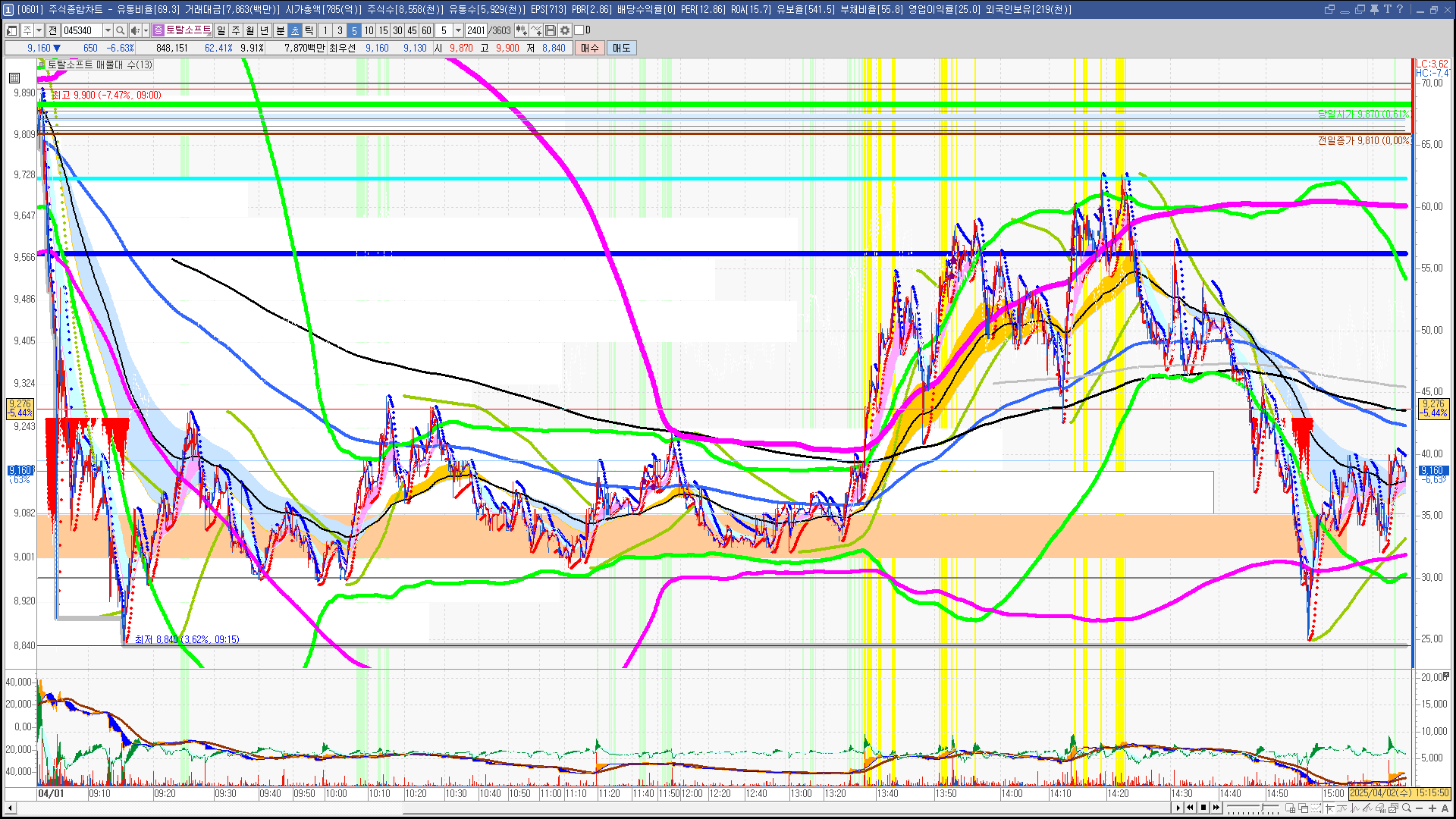Viewport: 1456px width, 819px height.
Task: Expand the stock code 045340 dropdown
Action: pos(108,30)
